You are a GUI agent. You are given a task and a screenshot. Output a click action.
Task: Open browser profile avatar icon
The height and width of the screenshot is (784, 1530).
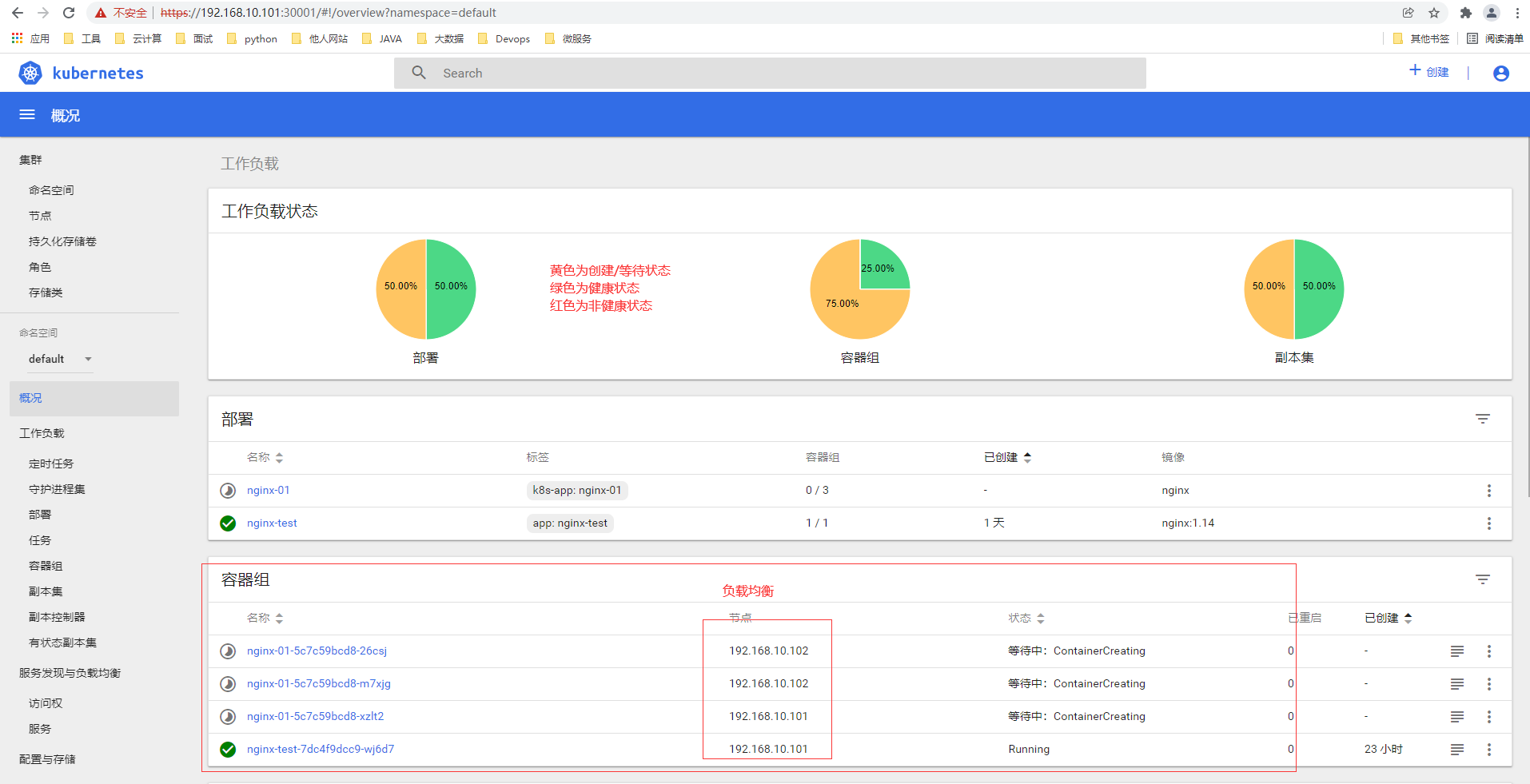click(x=1492, y=13)
